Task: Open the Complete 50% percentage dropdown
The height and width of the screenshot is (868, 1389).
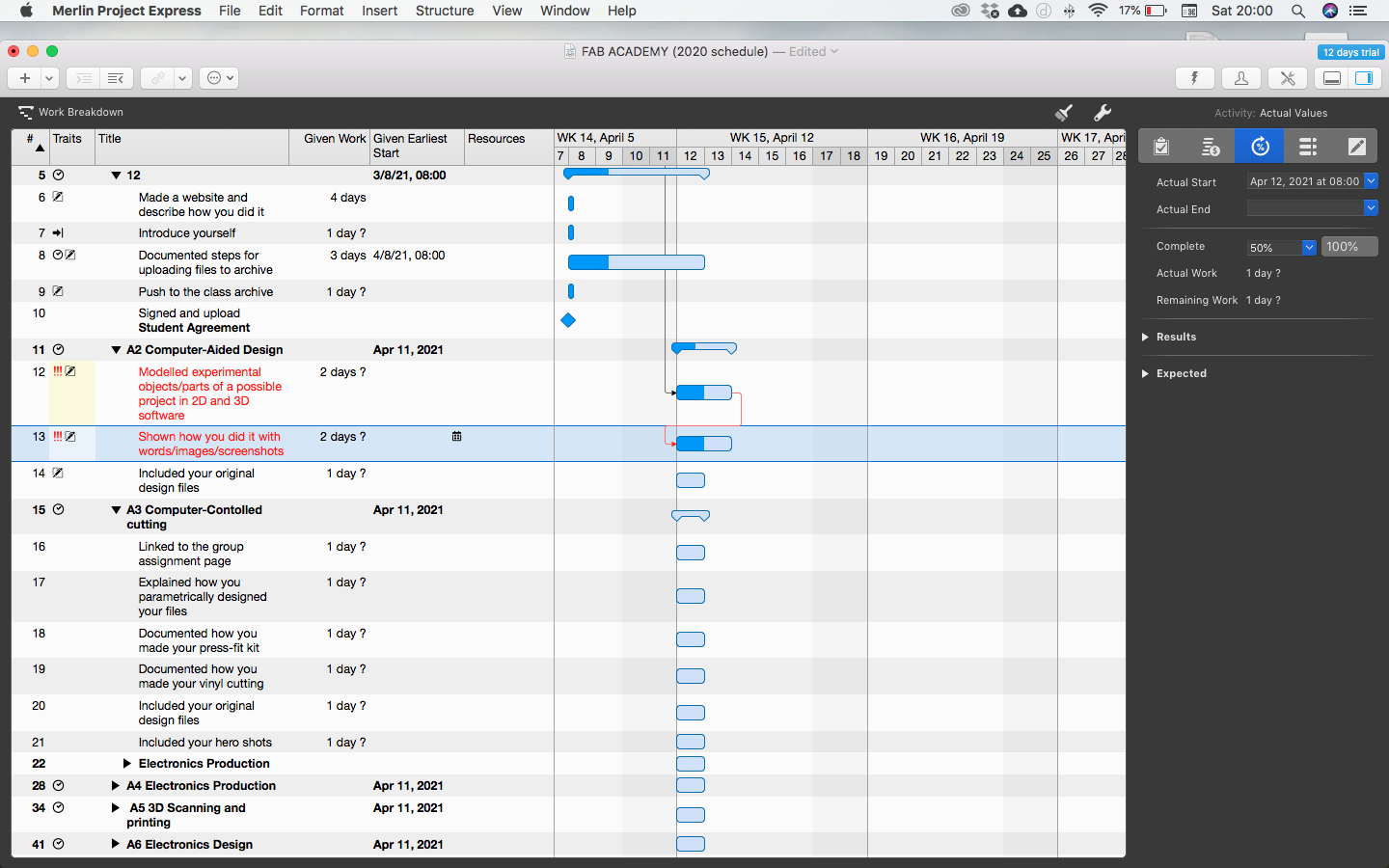Action: (1309, 247)
